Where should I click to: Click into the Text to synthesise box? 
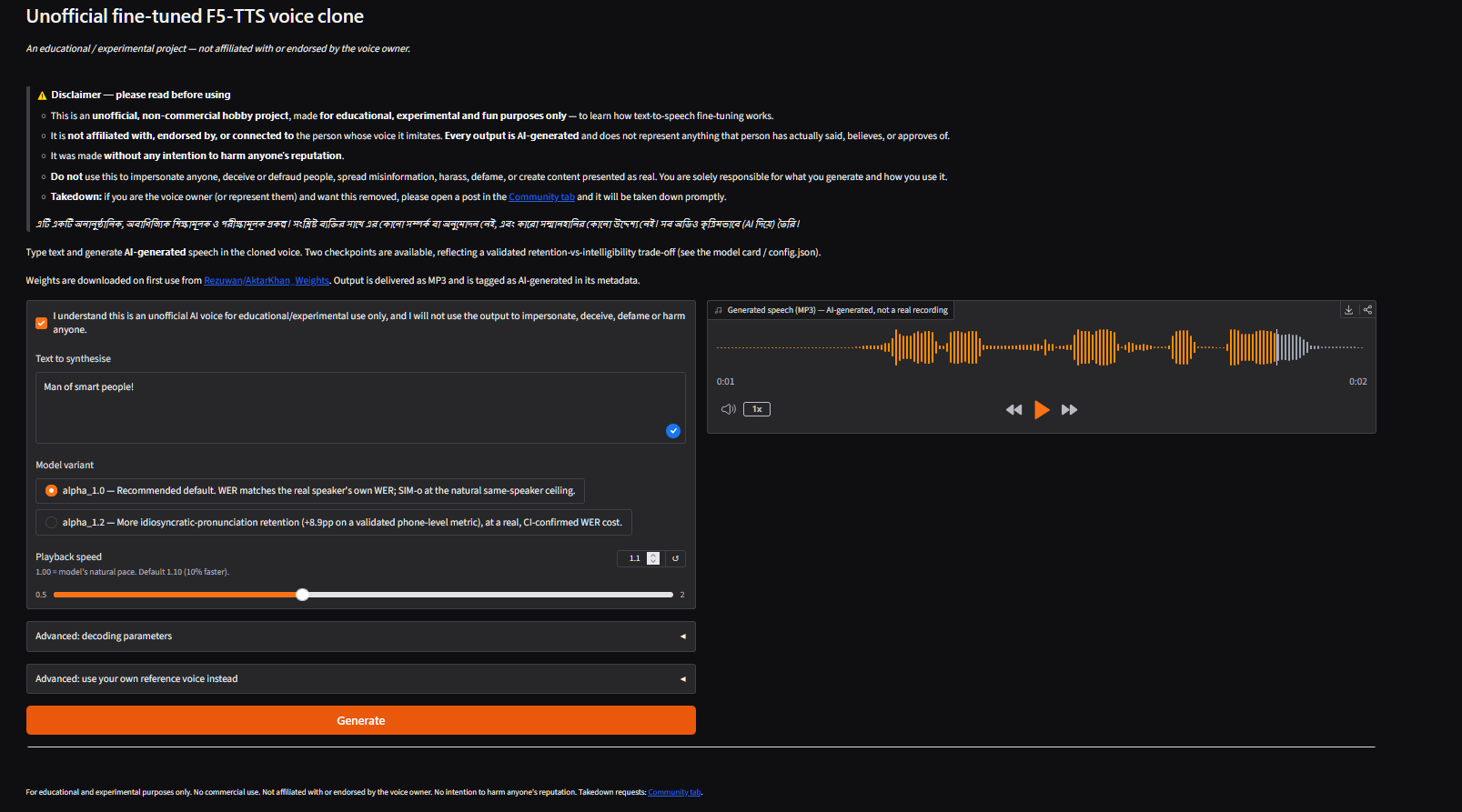[x=360, y=407]
